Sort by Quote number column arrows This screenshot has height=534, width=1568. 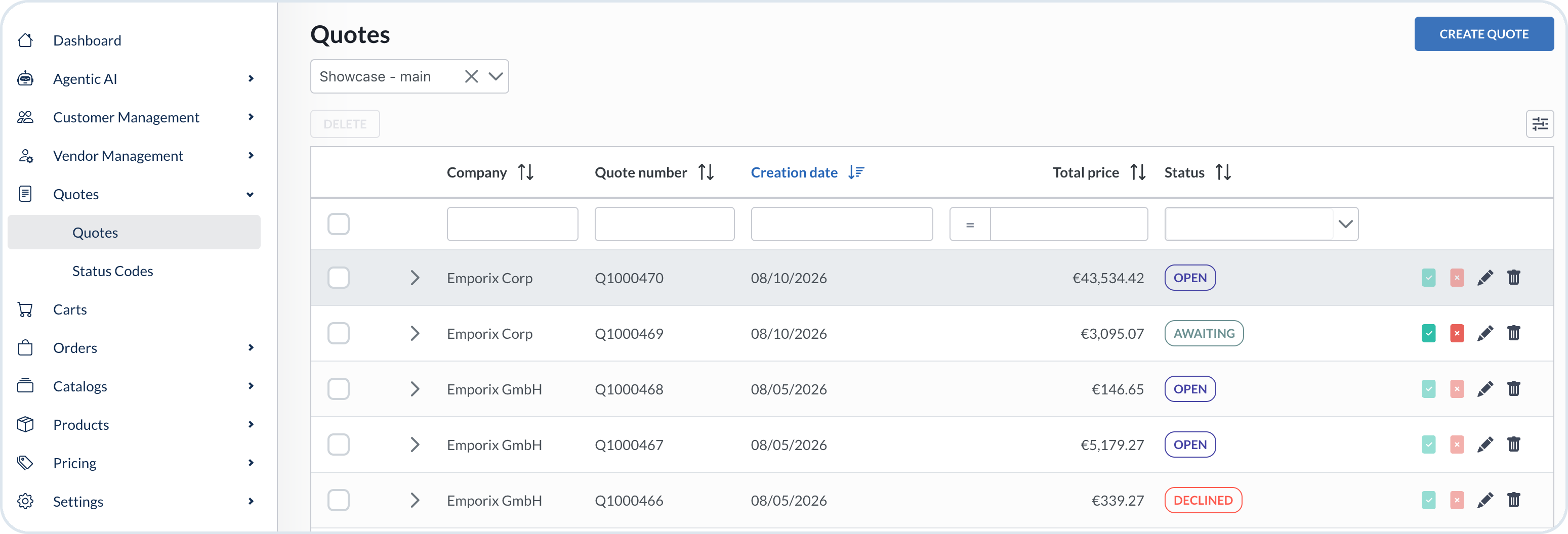click(x=706, y=172)
